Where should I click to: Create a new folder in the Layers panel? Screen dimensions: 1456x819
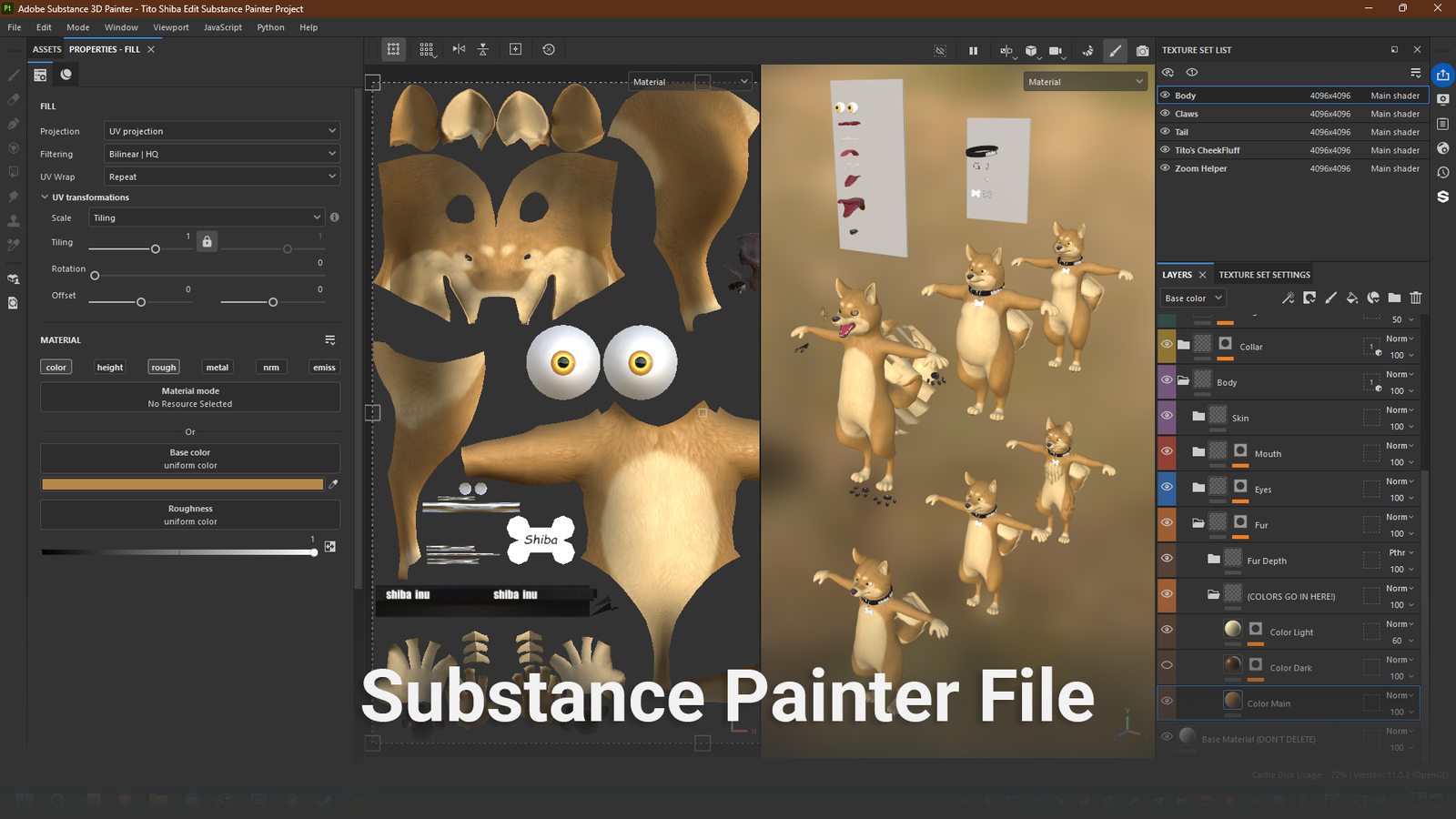click(1395, 298)
